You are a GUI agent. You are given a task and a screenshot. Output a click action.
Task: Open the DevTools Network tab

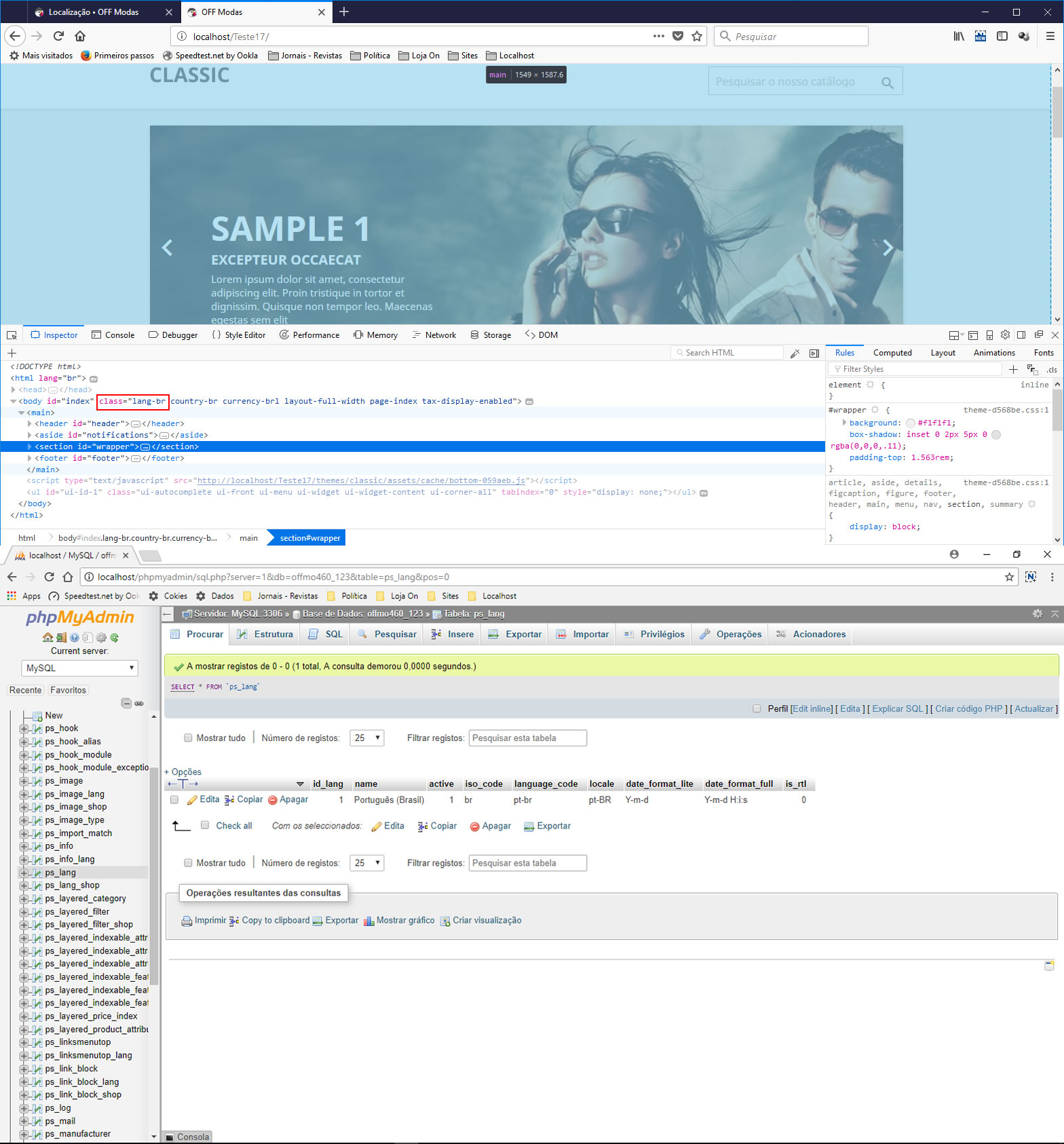(x=434, y=335)
